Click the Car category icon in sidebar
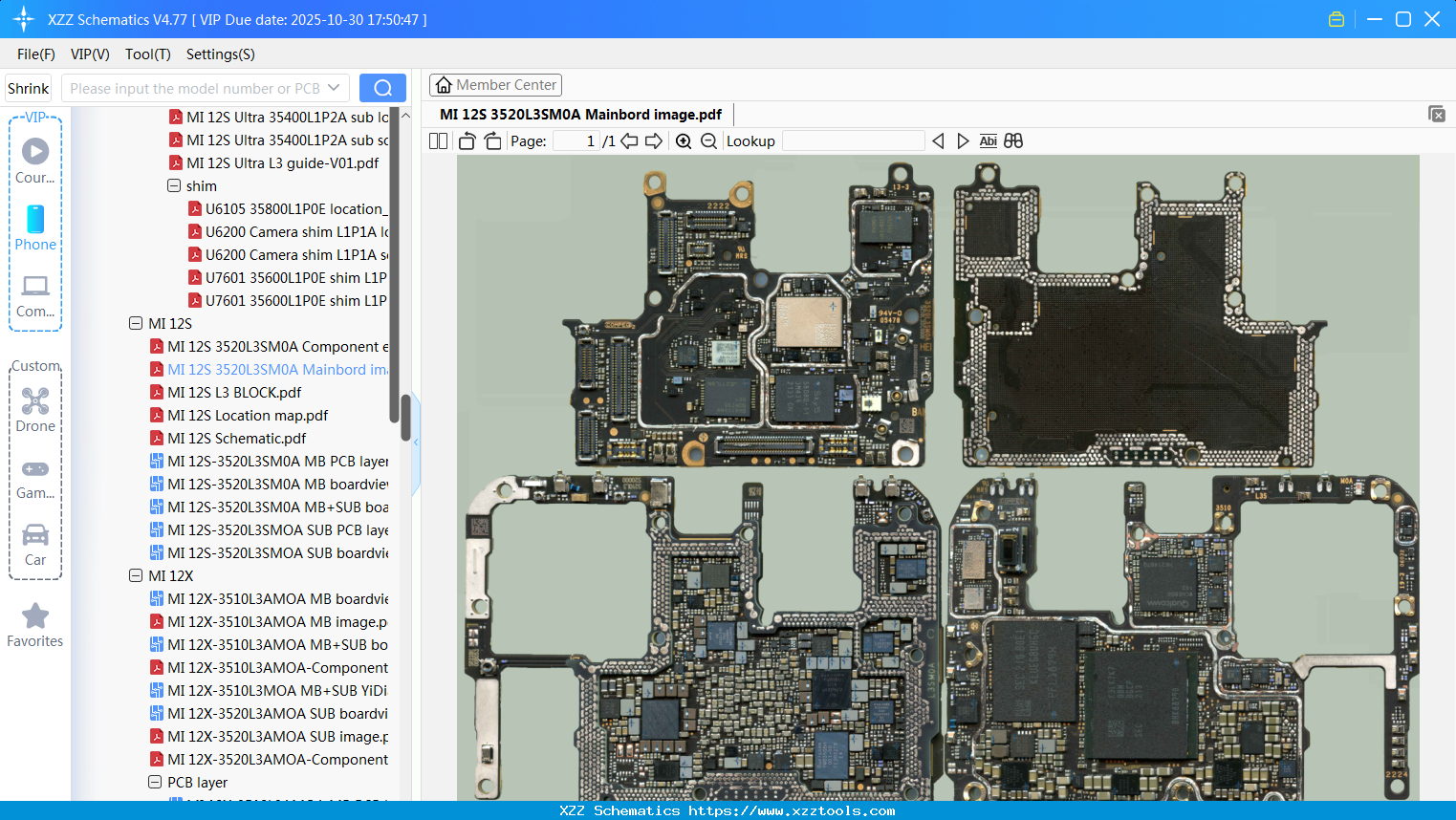Viewport: 1456px width, 820px height. [35, 535]
